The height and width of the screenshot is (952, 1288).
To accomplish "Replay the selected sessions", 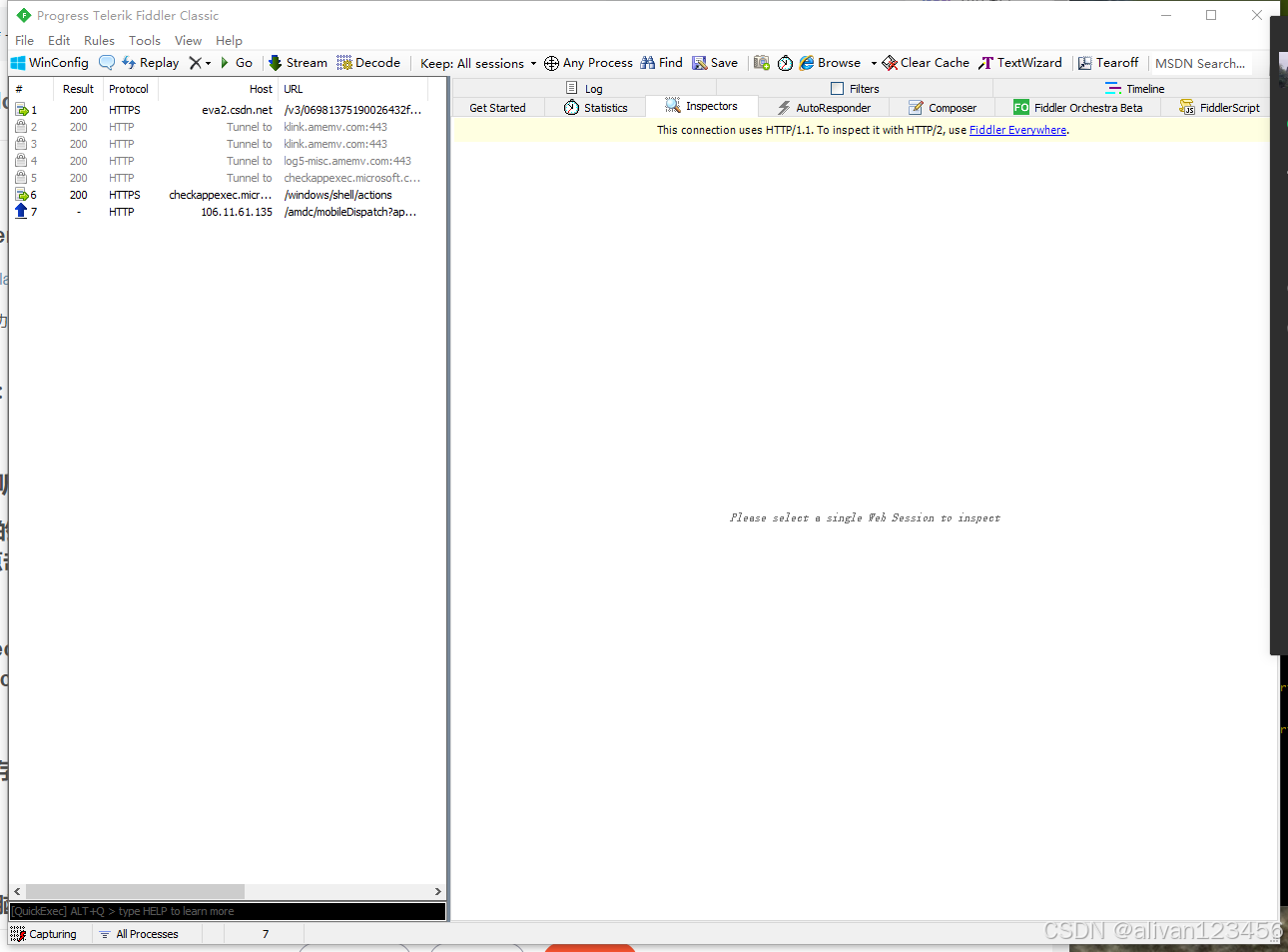I will [151, 63].
